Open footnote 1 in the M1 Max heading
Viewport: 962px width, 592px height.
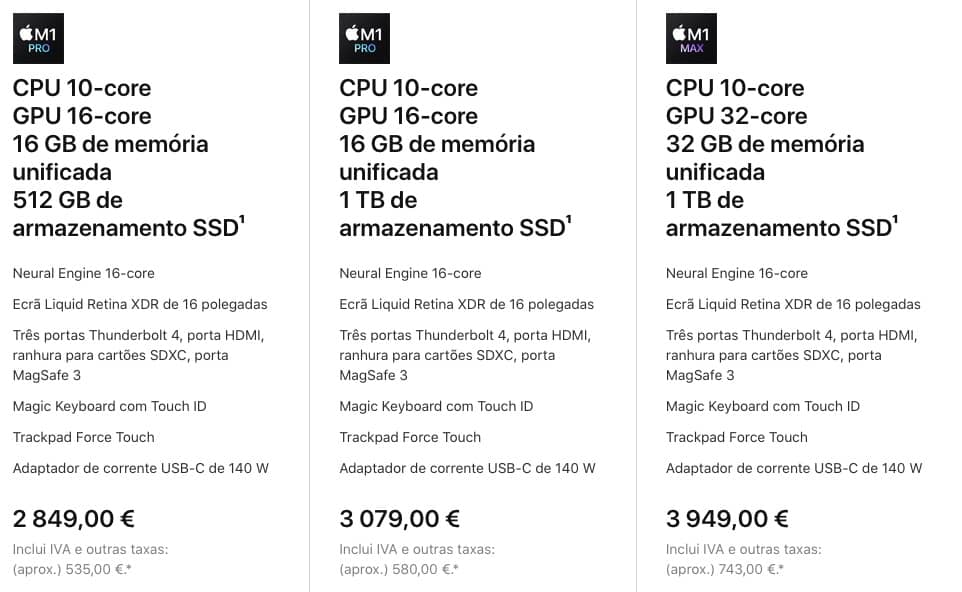pyautogui.click(x=895, y=218)
